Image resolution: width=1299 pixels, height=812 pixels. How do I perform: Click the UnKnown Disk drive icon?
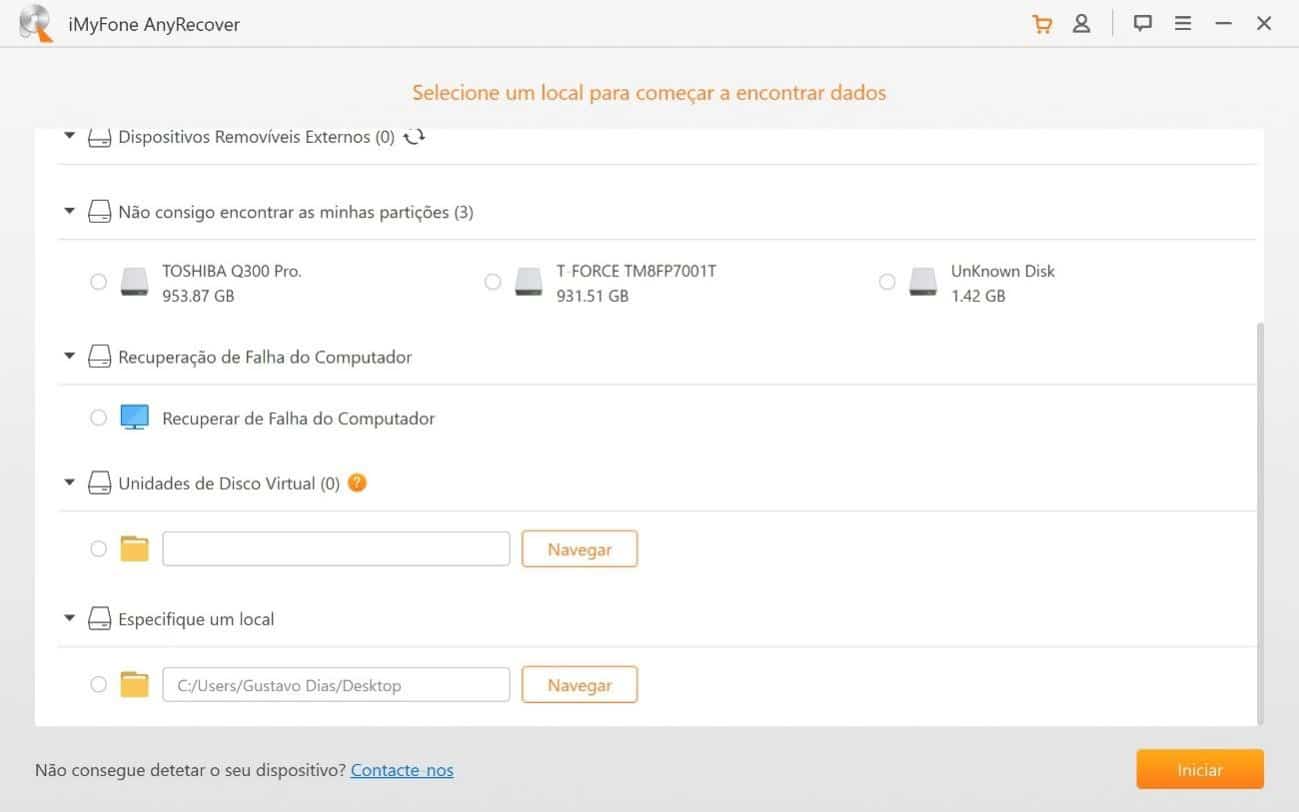point(923,282)
